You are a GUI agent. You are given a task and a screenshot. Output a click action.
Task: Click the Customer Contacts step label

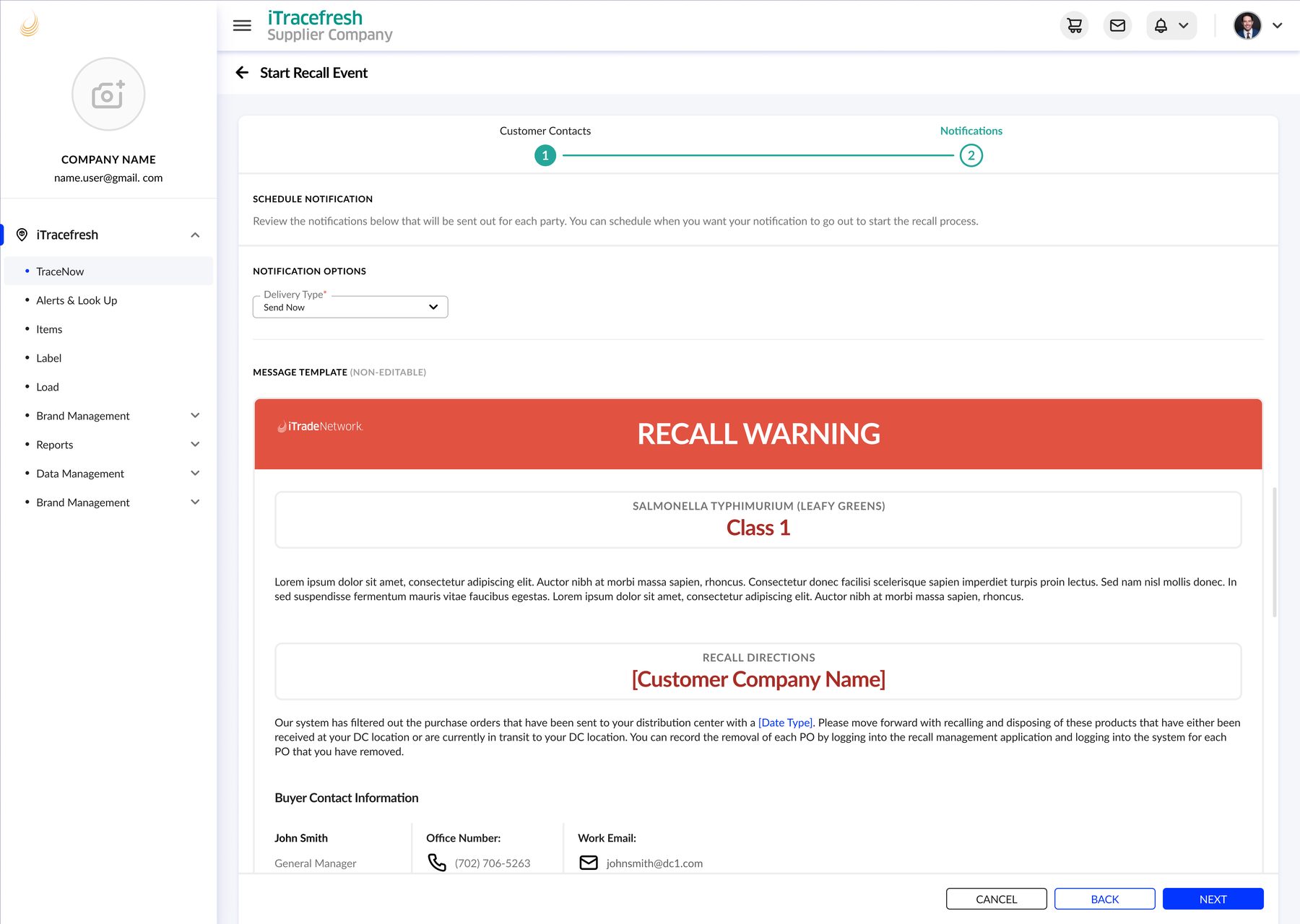pyautogui.click(x=545, y=131)
